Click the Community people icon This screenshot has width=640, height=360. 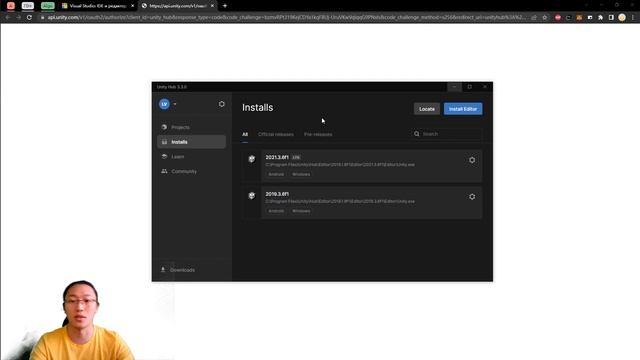(x=164, y=171)
